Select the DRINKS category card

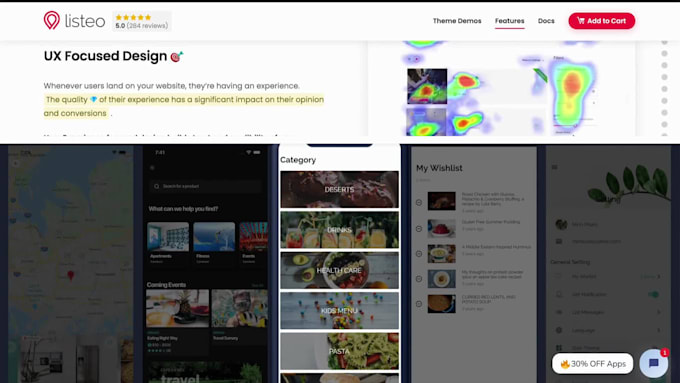click(339, 230)
